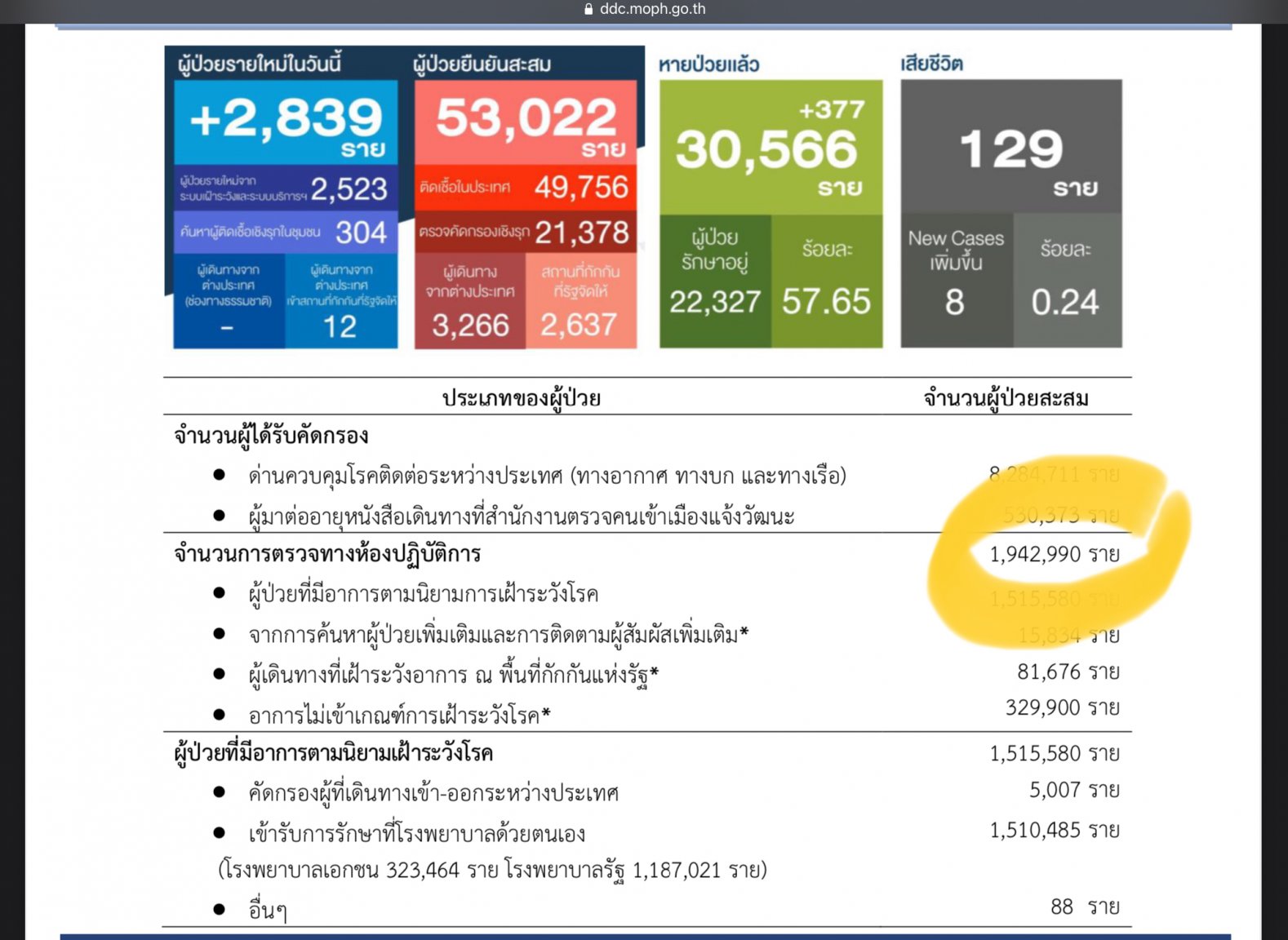
Task: Tap the 12 arrivals into state quarantine tile
Action: (341, 302)
